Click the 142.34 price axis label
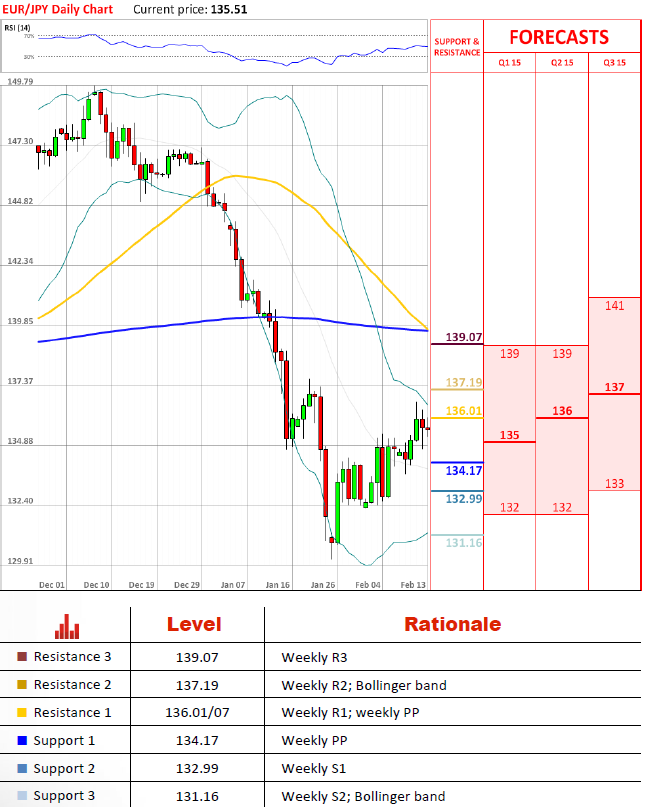 pos(20,261)
